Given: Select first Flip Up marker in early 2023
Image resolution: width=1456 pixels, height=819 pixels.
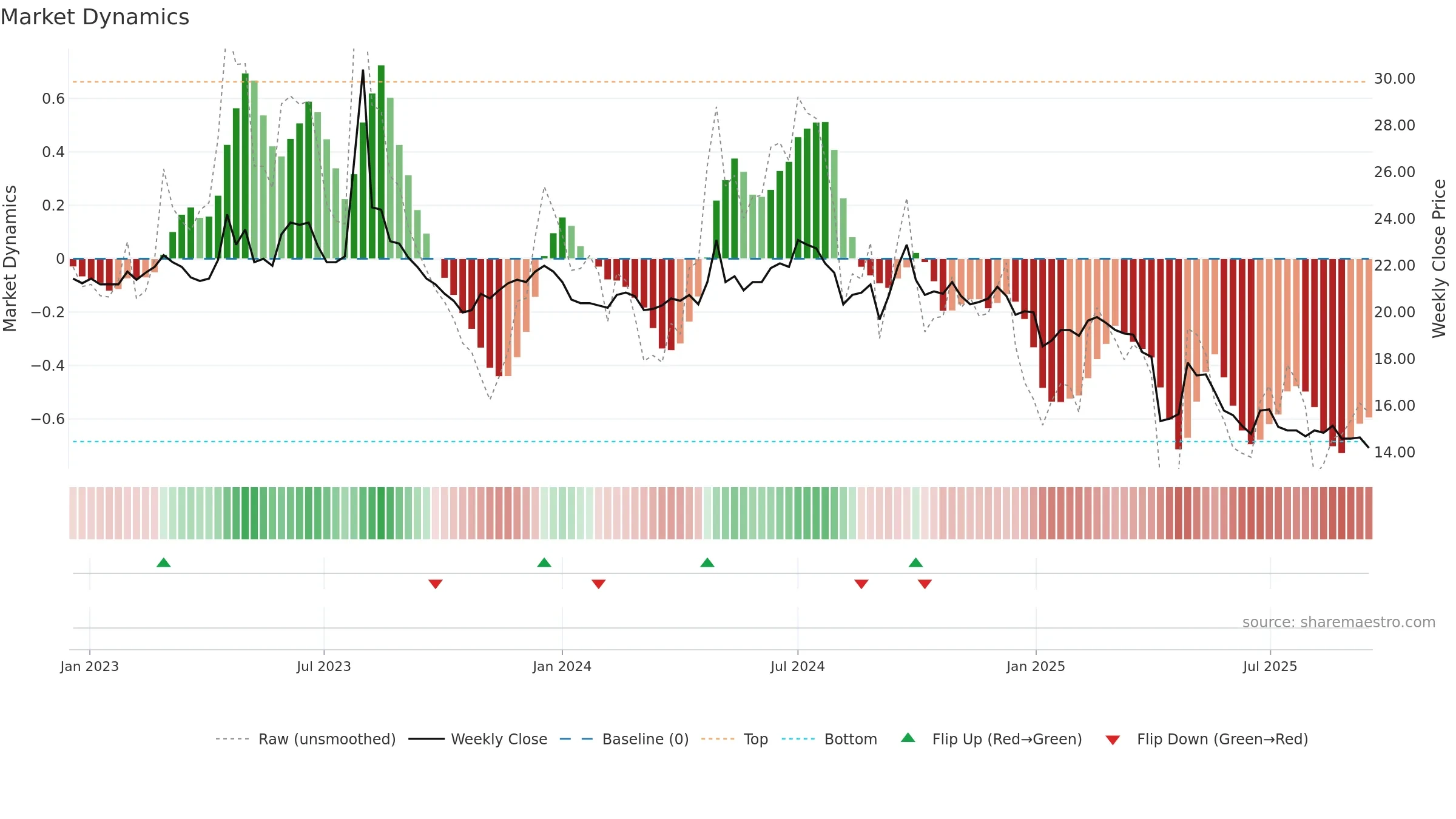Looking at the screenshot, I should 164,562.
